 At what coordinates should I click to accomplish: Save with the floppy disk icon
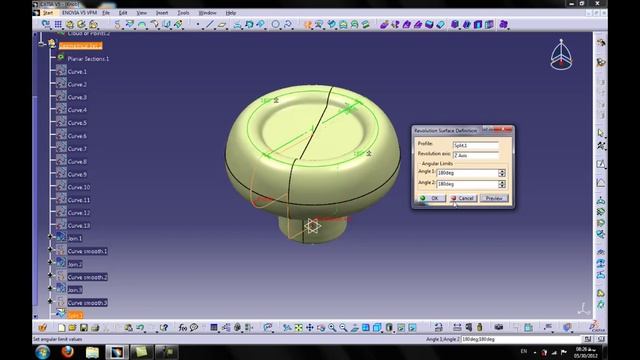[x=84, y=328]
